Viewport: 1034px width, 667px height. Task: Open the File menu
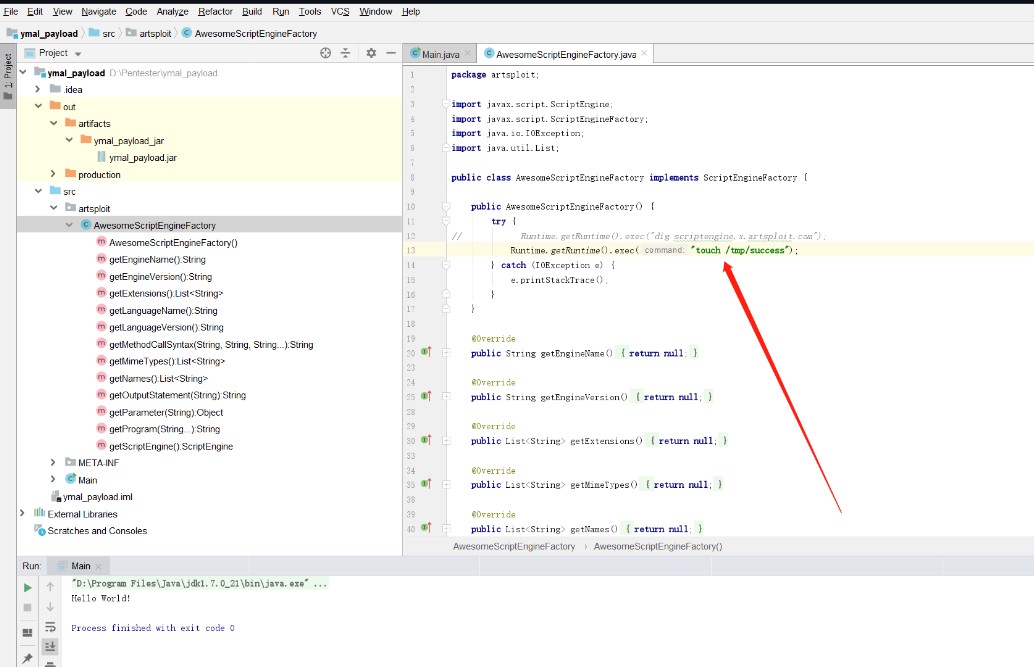pyautogui.click(x=11, y=11)
